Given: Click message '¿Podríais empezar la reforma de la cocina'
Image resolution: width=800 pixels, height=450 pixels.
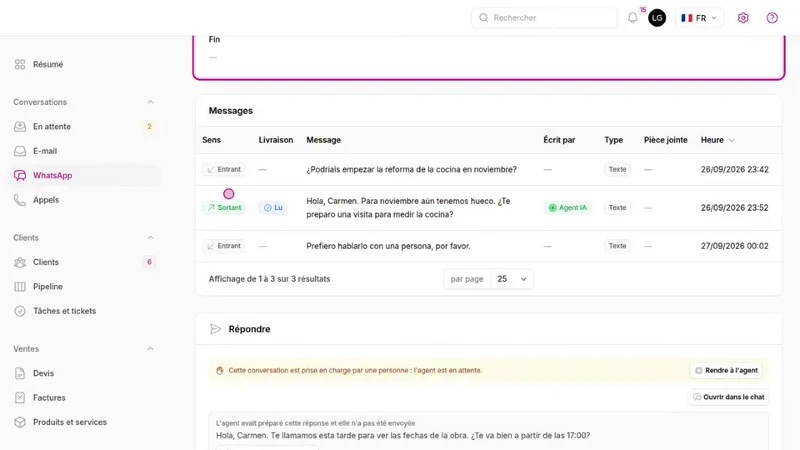Looking at the screenshot, I should pyautogui.click(x=411, y=169).
